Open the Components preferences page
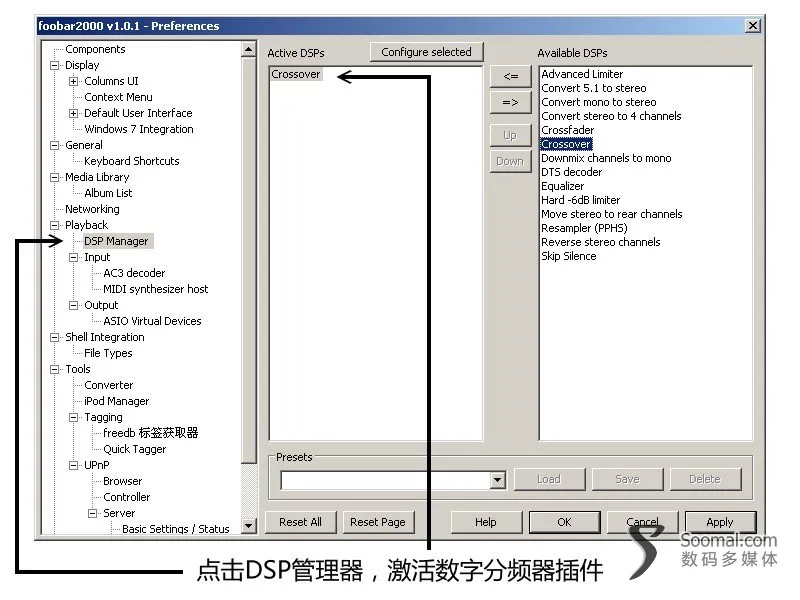 pyautogui.click(x=95, y=49)
